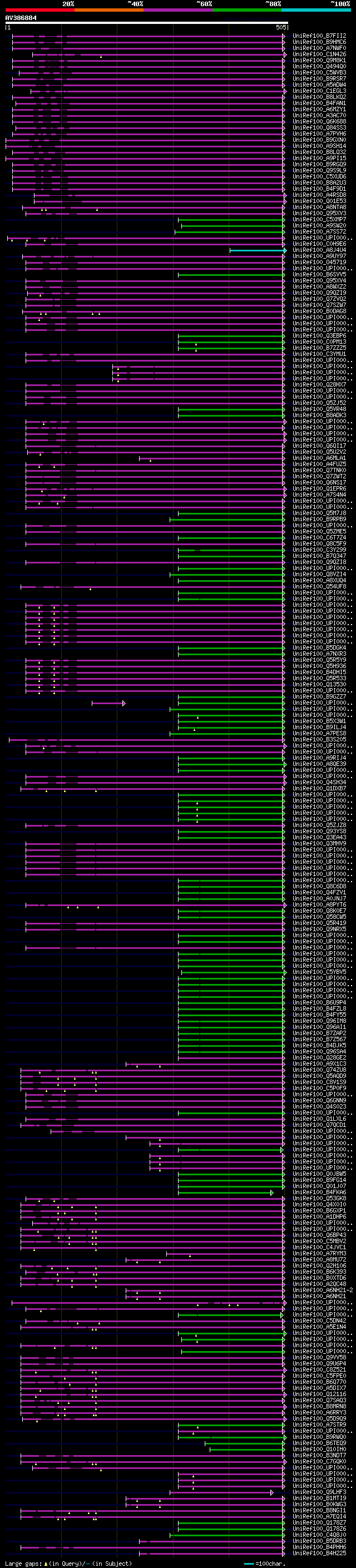Click the UniRef100_A9UY97 label
Viewport: 356px width, 1568px height.
click(x=319, y=256)
